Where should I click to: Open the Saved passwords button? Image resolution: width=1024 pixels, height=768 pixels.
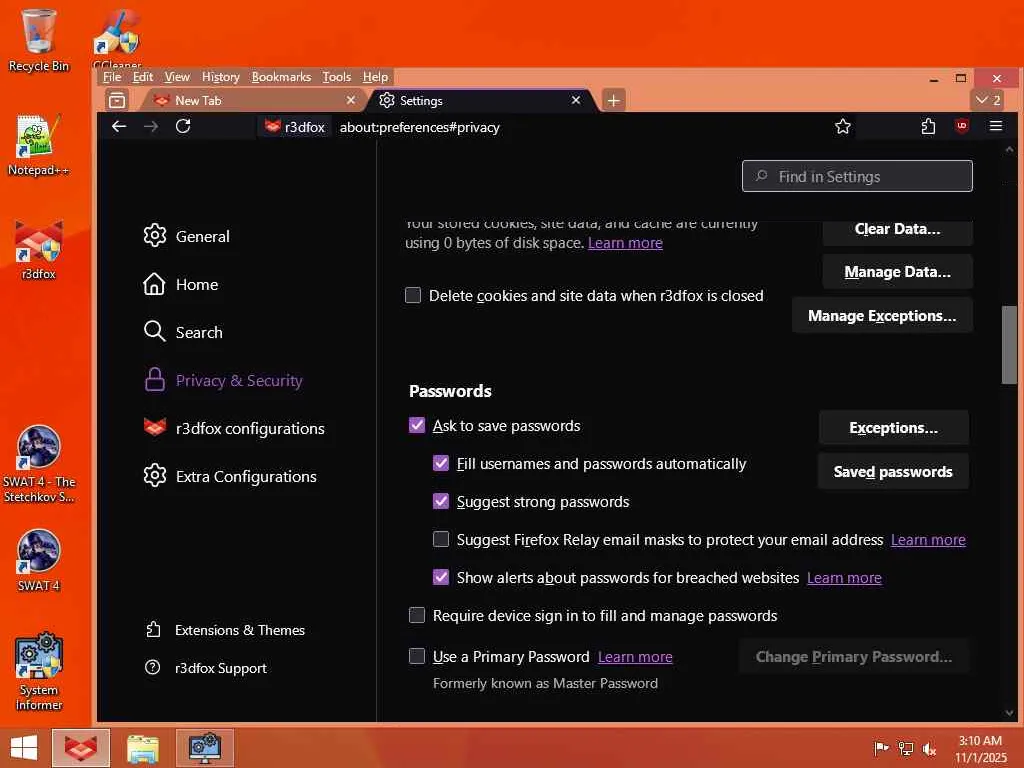tap(893, 472)
